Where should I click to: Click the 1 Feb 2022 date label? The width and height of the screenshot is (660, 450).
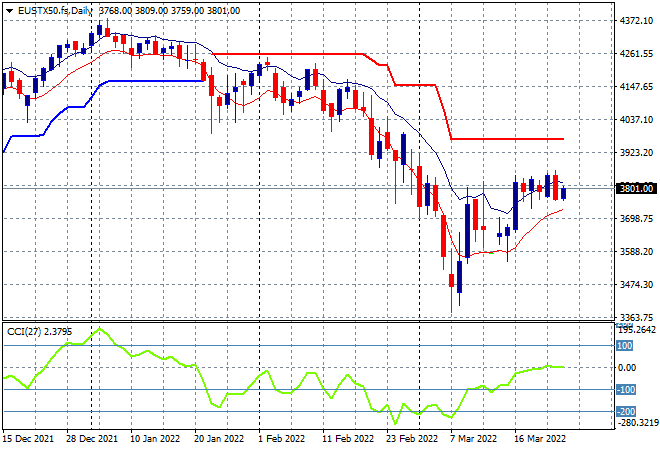point(282,439)
